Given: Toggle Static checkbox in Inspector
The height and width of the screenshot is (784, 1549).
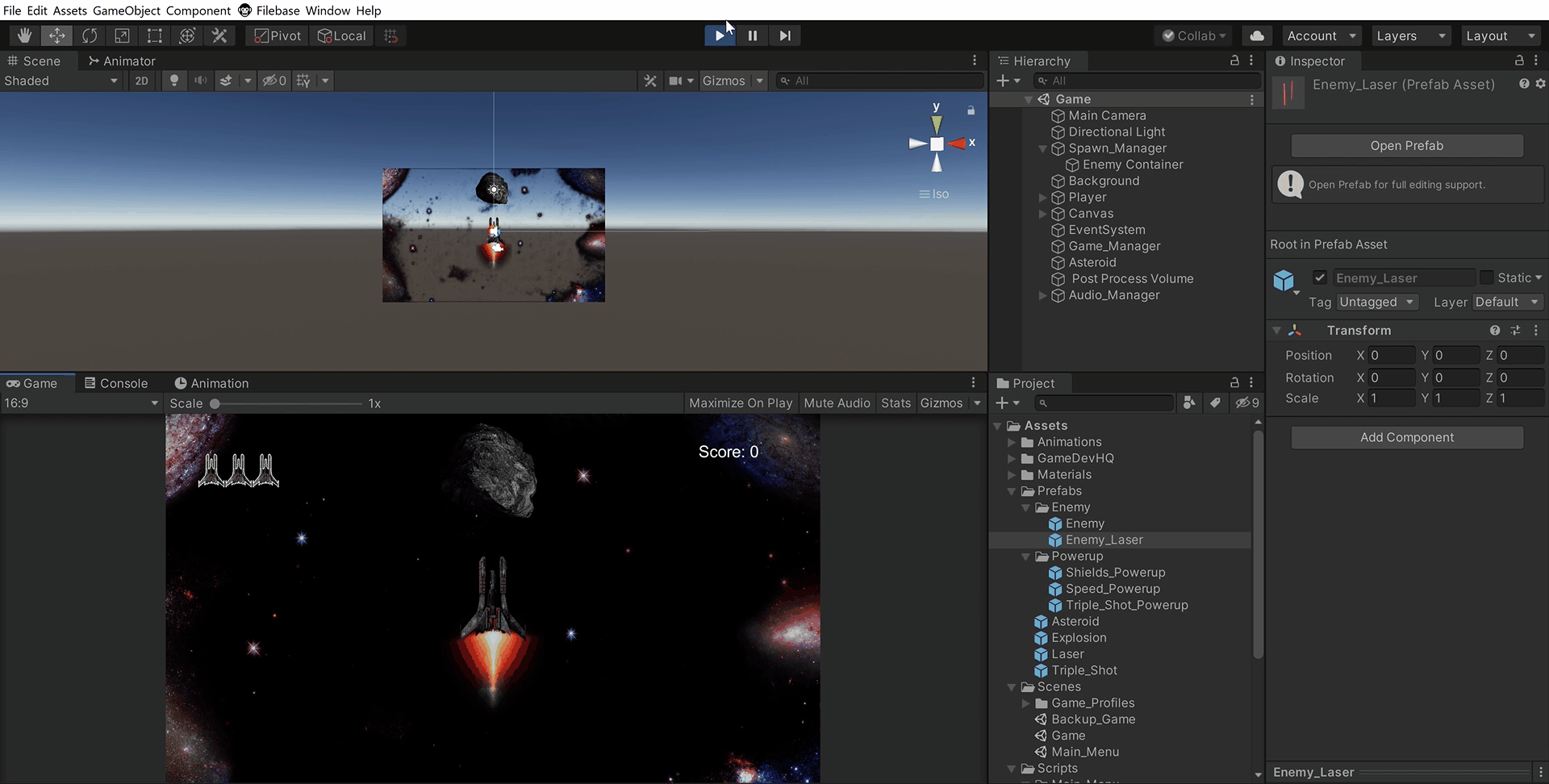Looking at the screenshot, I should click(x=1486, y=277).
